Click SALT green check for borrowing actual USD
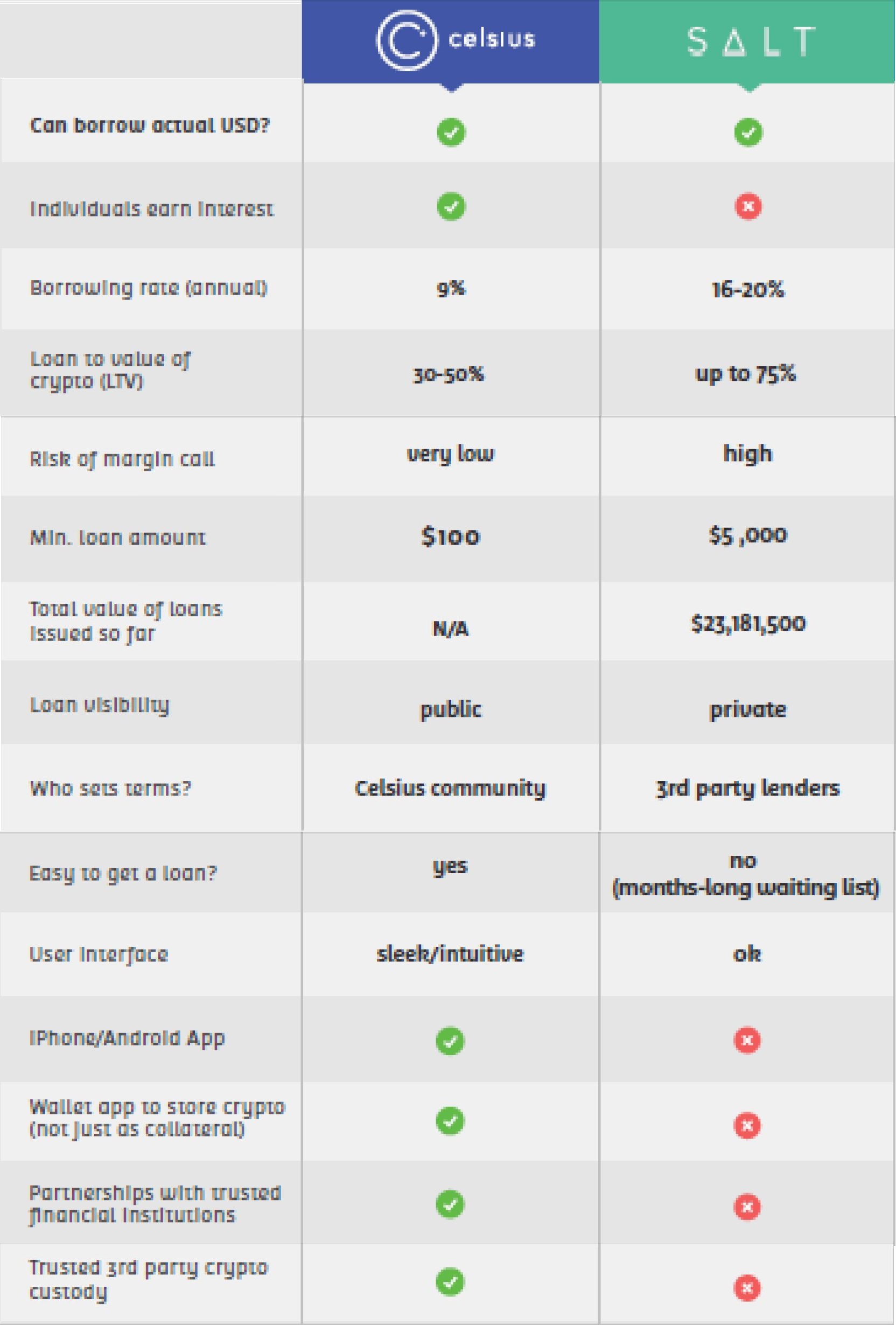This screenshot has height=1325, width=896. 748,133
